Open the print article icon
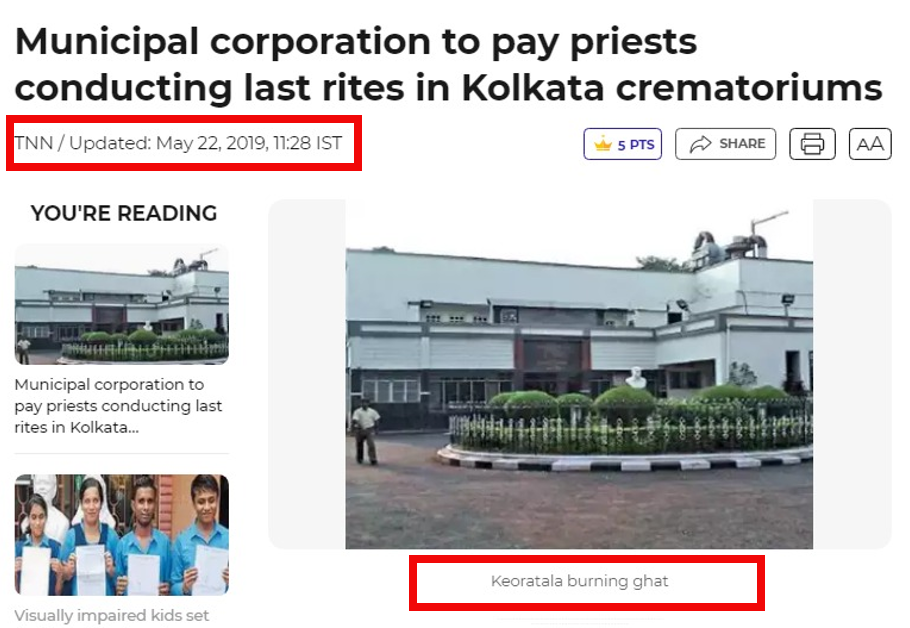Viewport: 910px width, 628px height. (812, 144)
